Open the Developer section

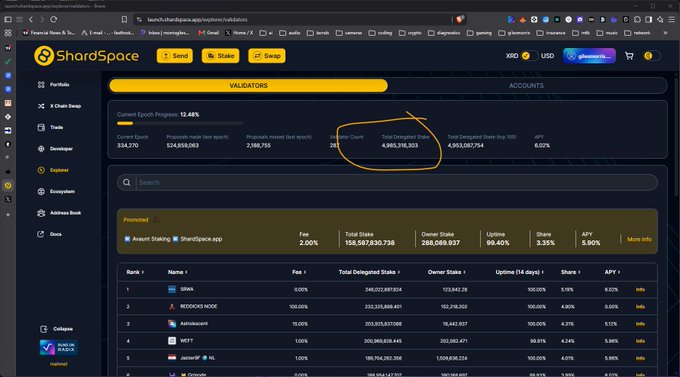[x=55, y=148]
